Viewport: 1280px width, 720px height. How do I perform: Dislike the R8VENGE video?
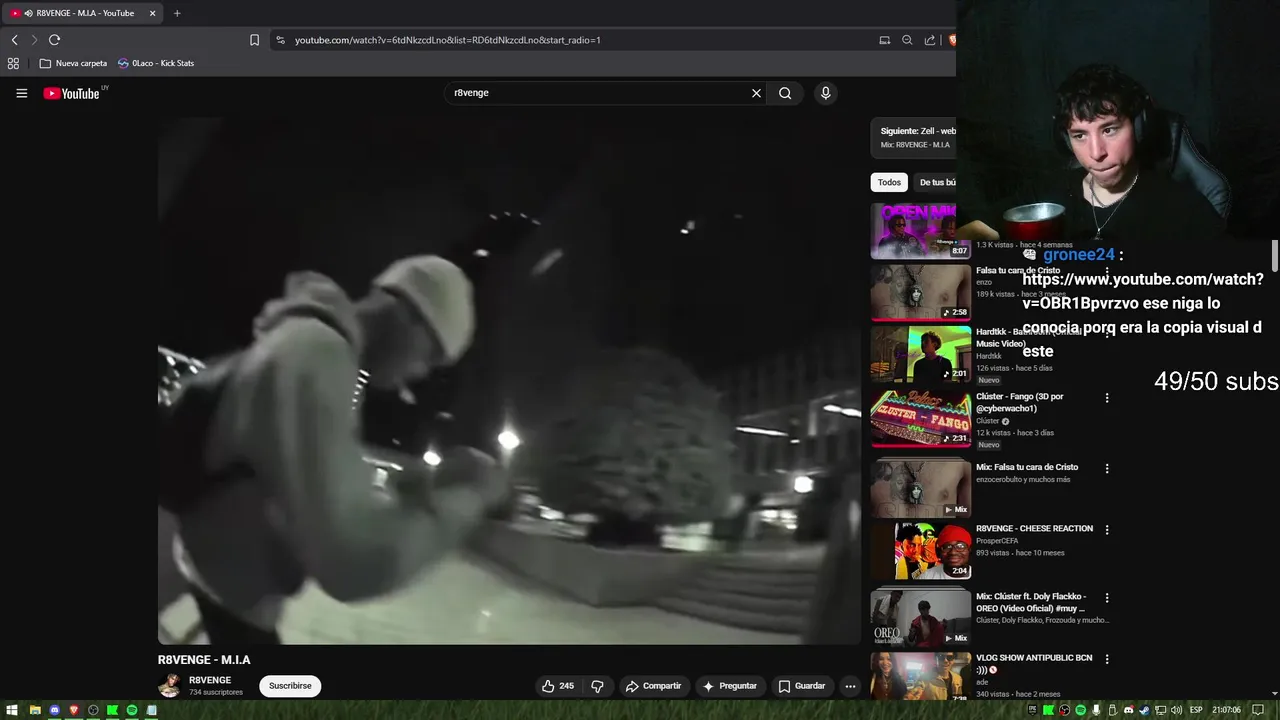point(597,686)
